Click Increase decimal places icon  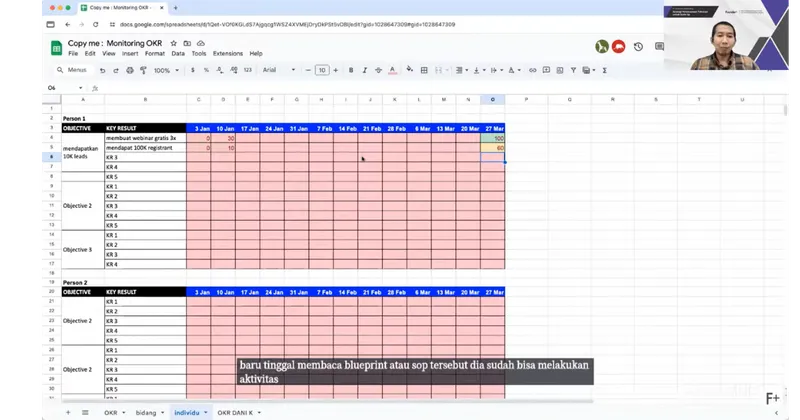tap(234, 70)
